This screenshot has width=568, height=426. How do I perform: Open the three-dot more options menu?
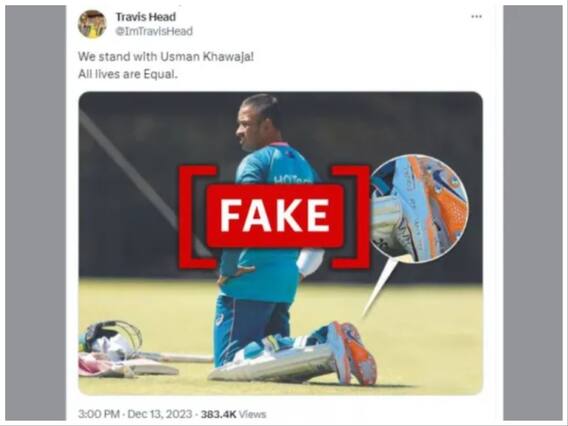click(x=476, y=17)
